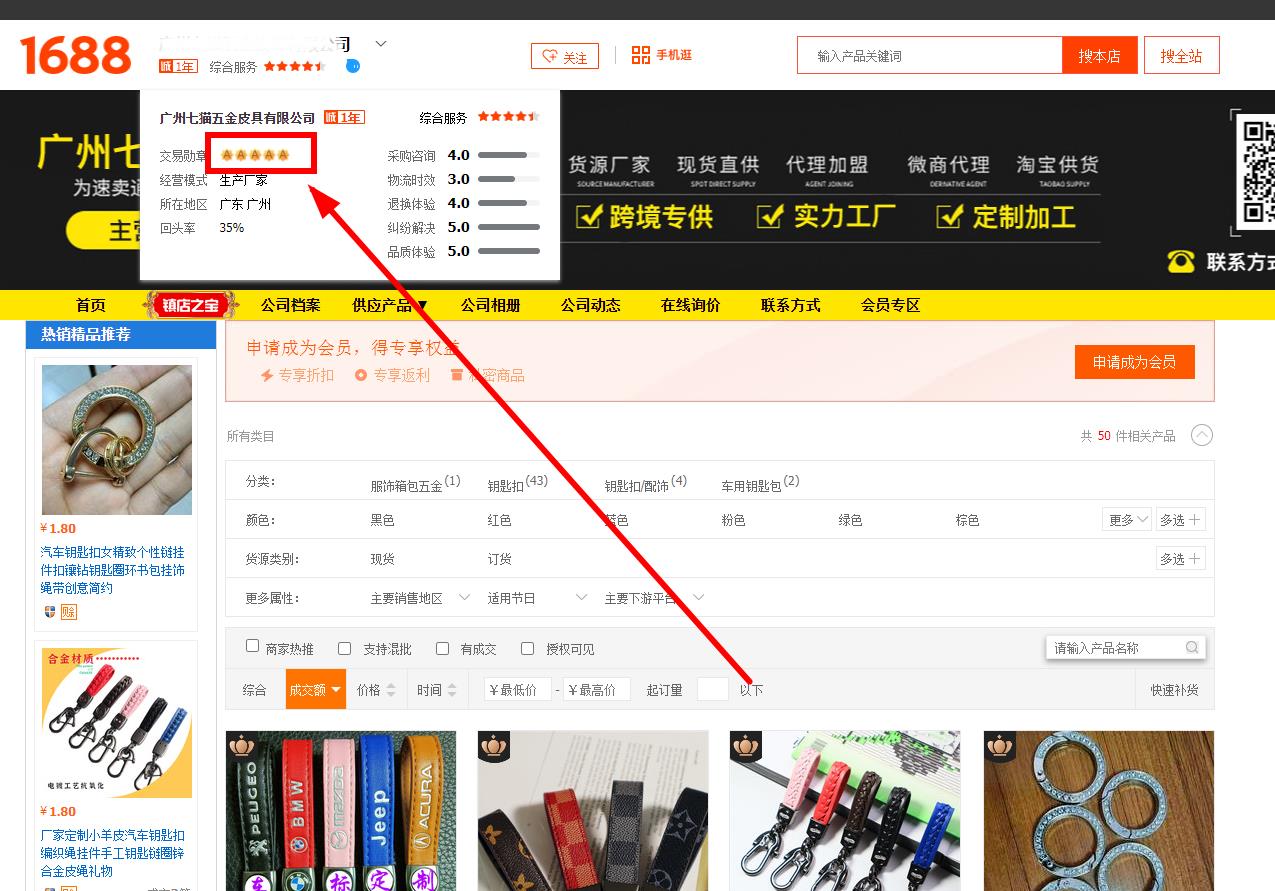Collapse the category filter with circled up-arrow
Viewport: 1275px width, 891px height.
point(1202,435)
